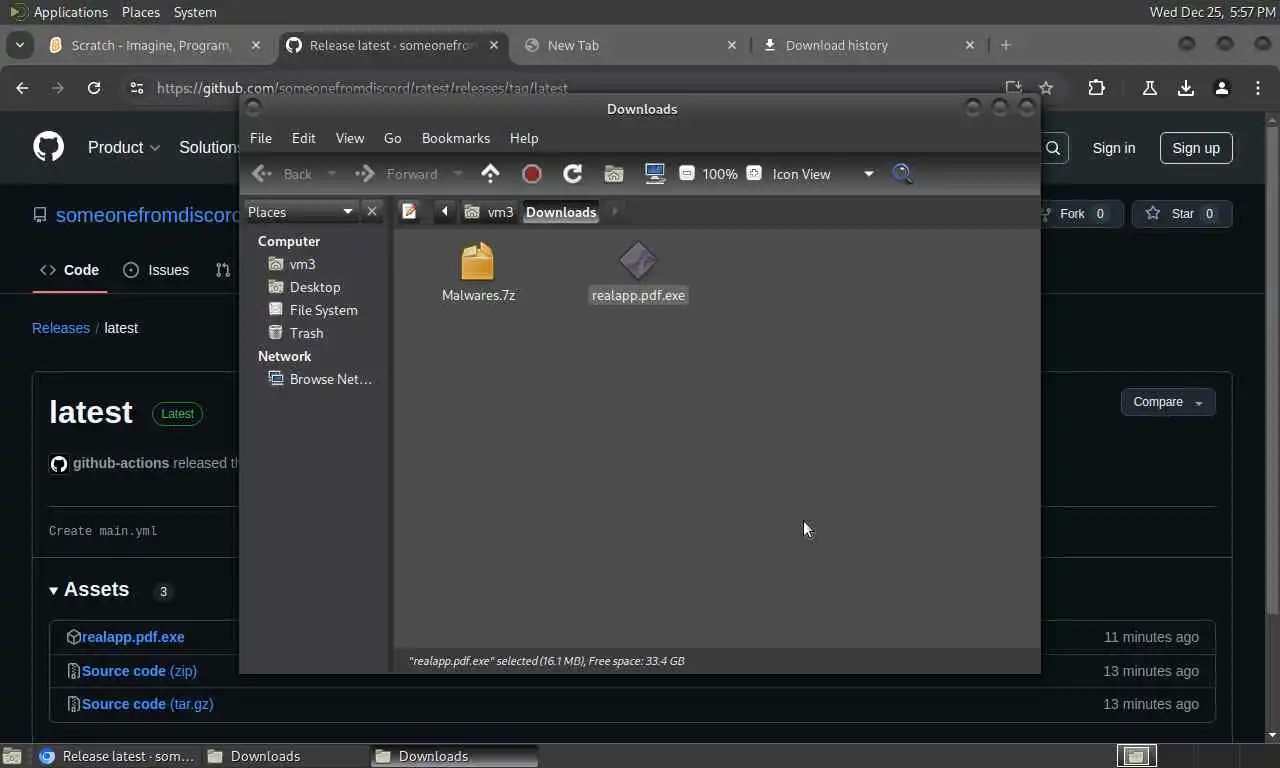Image resolution: width=1280 pixels, height=768 pixels.
Task: Open Back history dropdown arrow
Action: pyautogui.click(x=332, y=174)
